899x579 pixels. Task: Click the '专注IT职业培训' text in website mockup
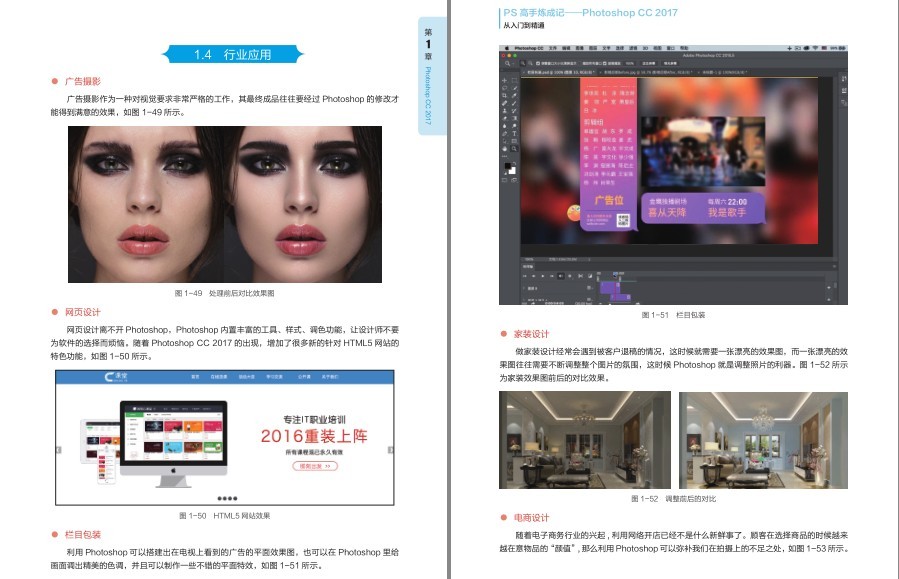(x=314, y=420)
